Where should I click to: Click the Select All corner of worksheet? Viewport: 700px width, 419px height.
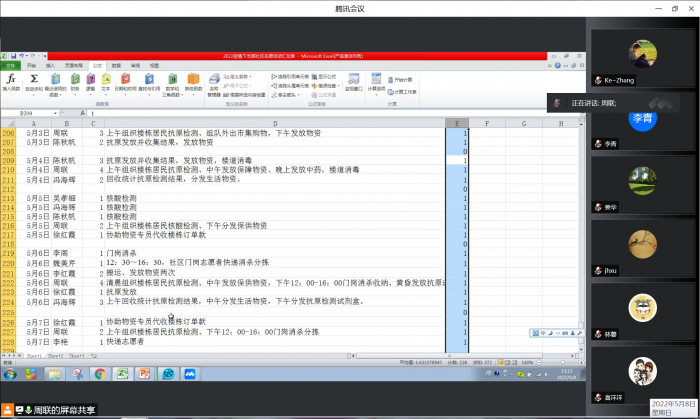click(8, 124)
